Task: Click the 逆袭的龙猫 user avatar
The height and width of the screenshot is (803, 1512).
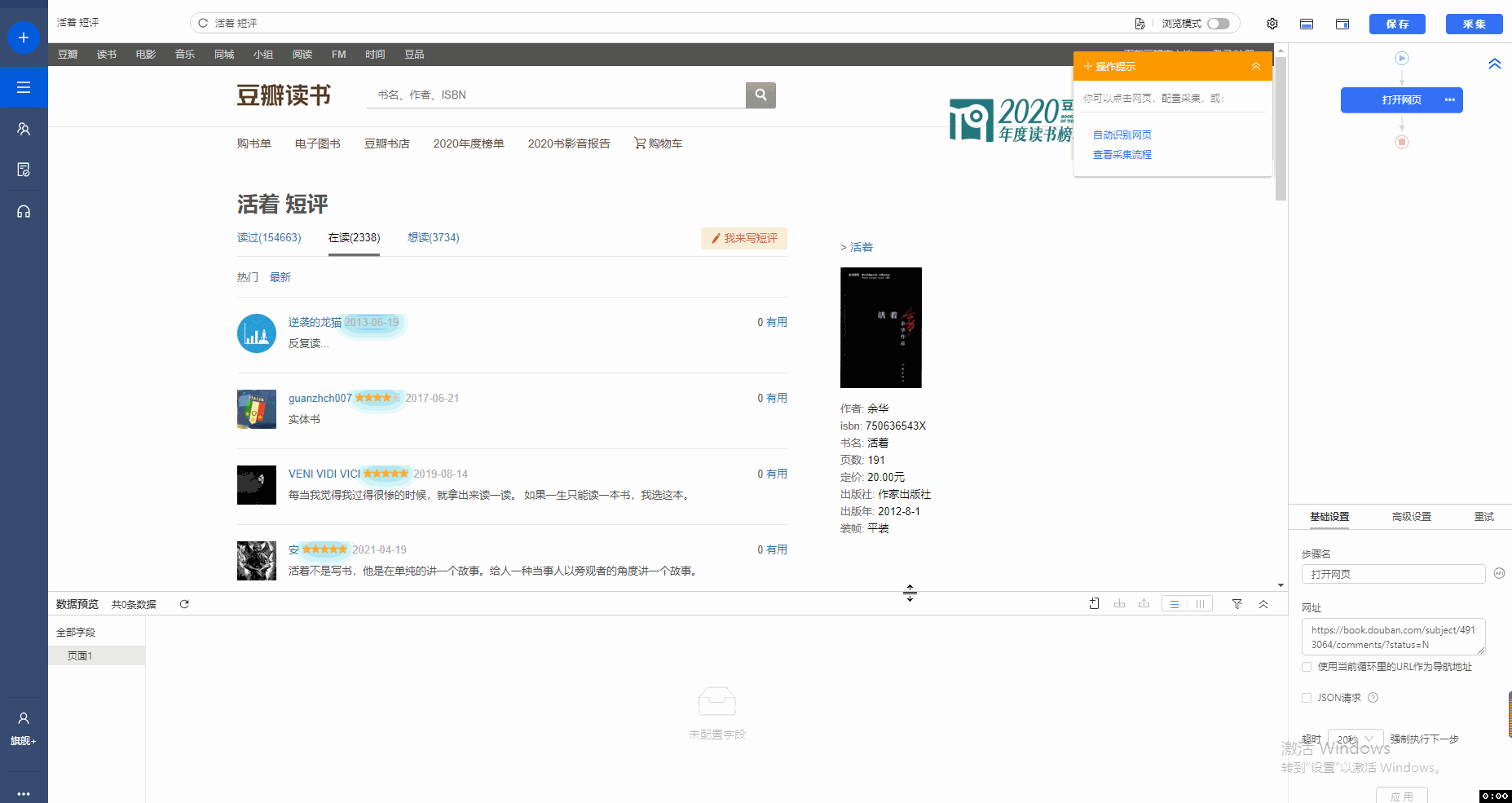Action: 257,333
